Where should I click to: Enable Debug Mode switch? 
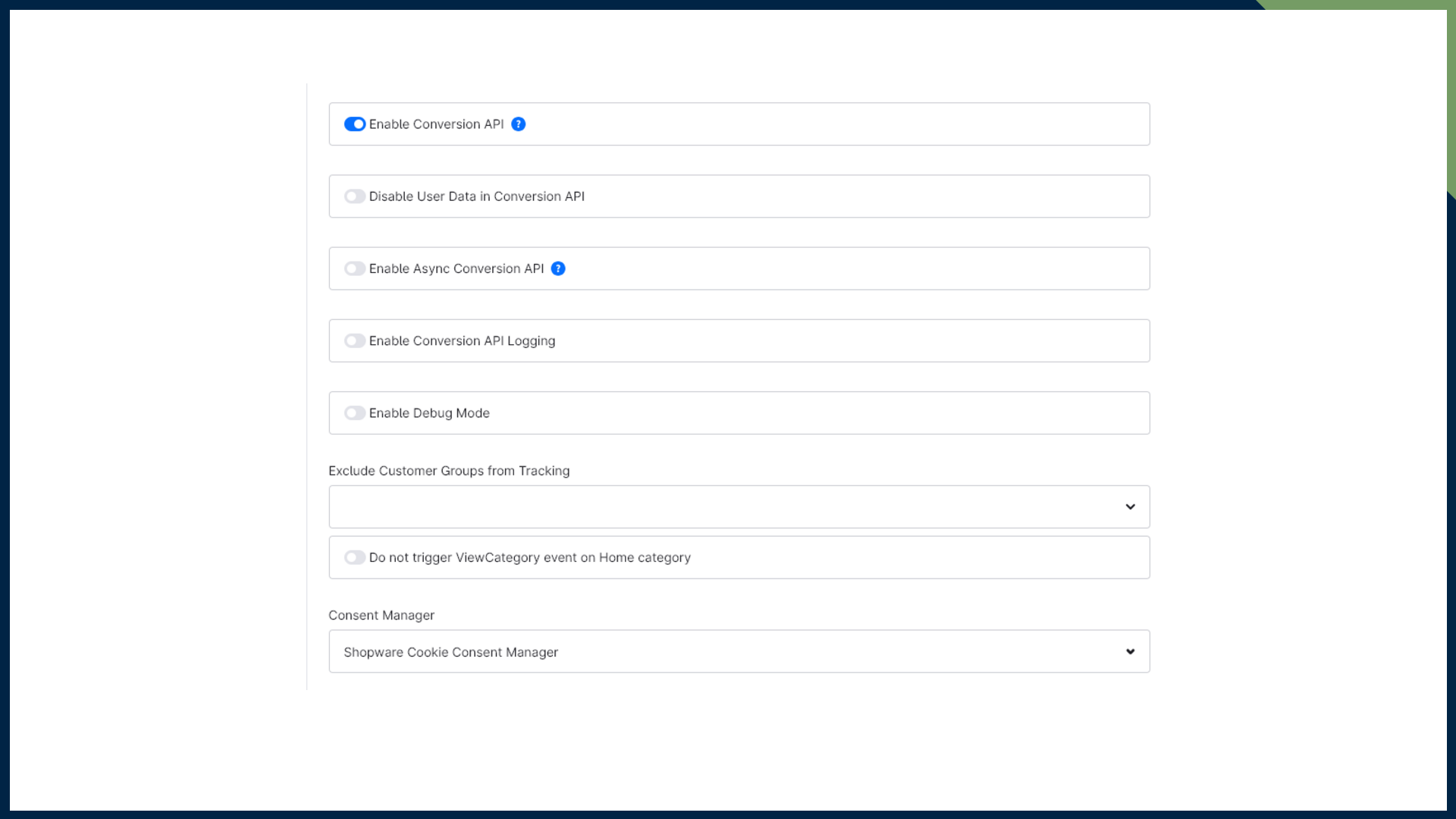point(354,413)
